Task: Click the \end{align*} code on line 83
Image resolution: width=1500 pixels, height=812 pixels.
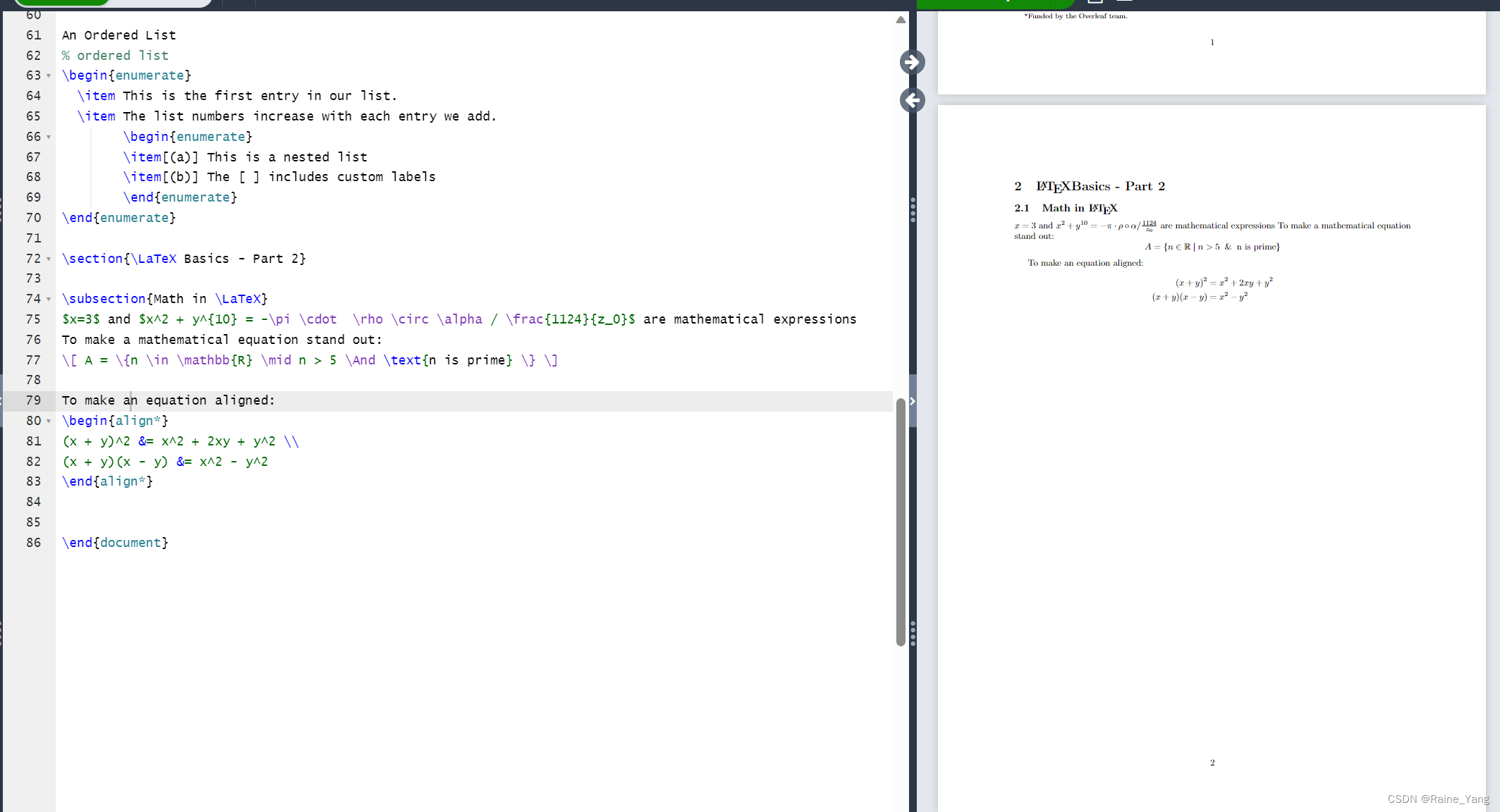Action: [x=107, y=481]
